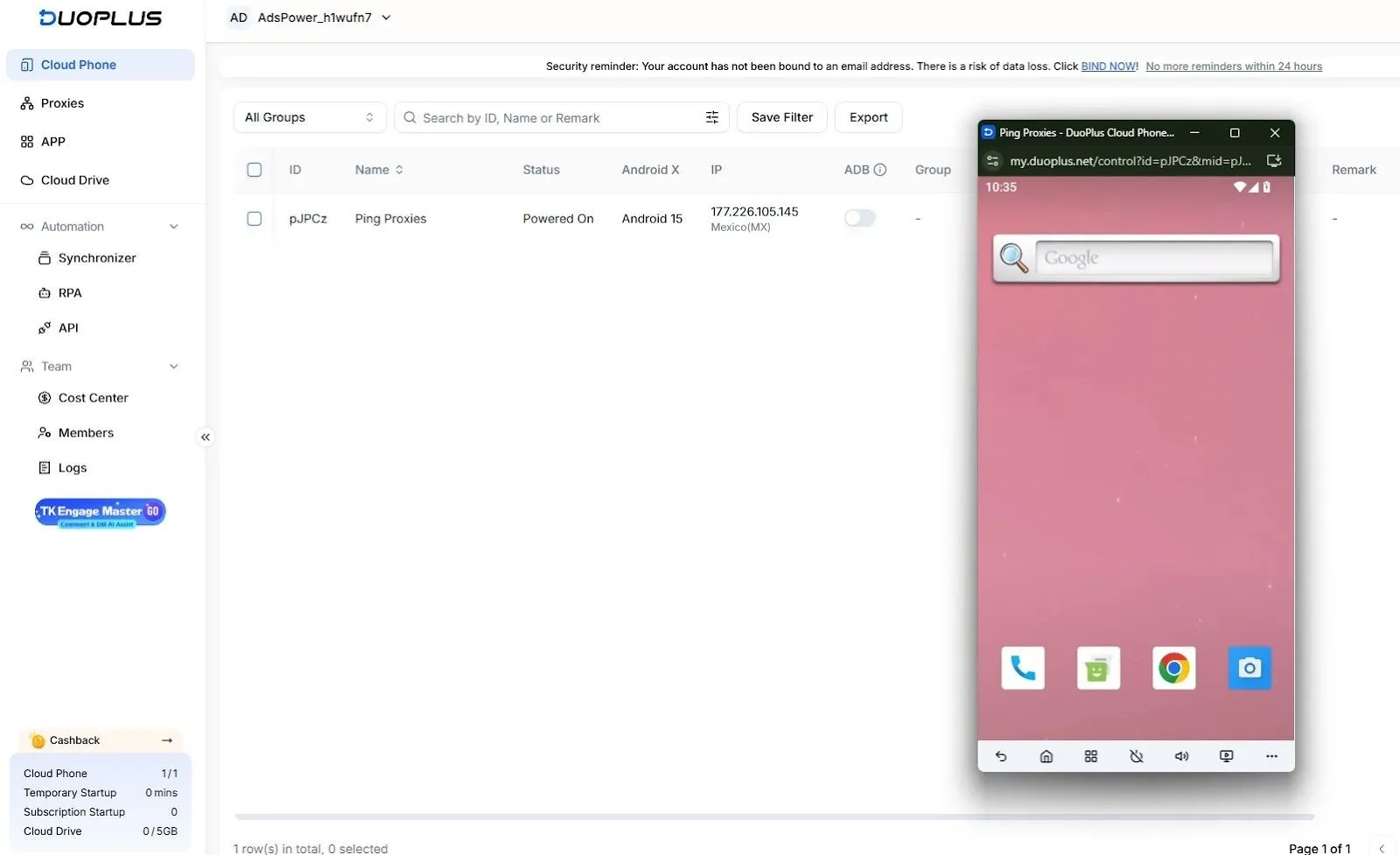Open the Camera app on the phone screen

pyautogui.click(x=1249, y=669)
